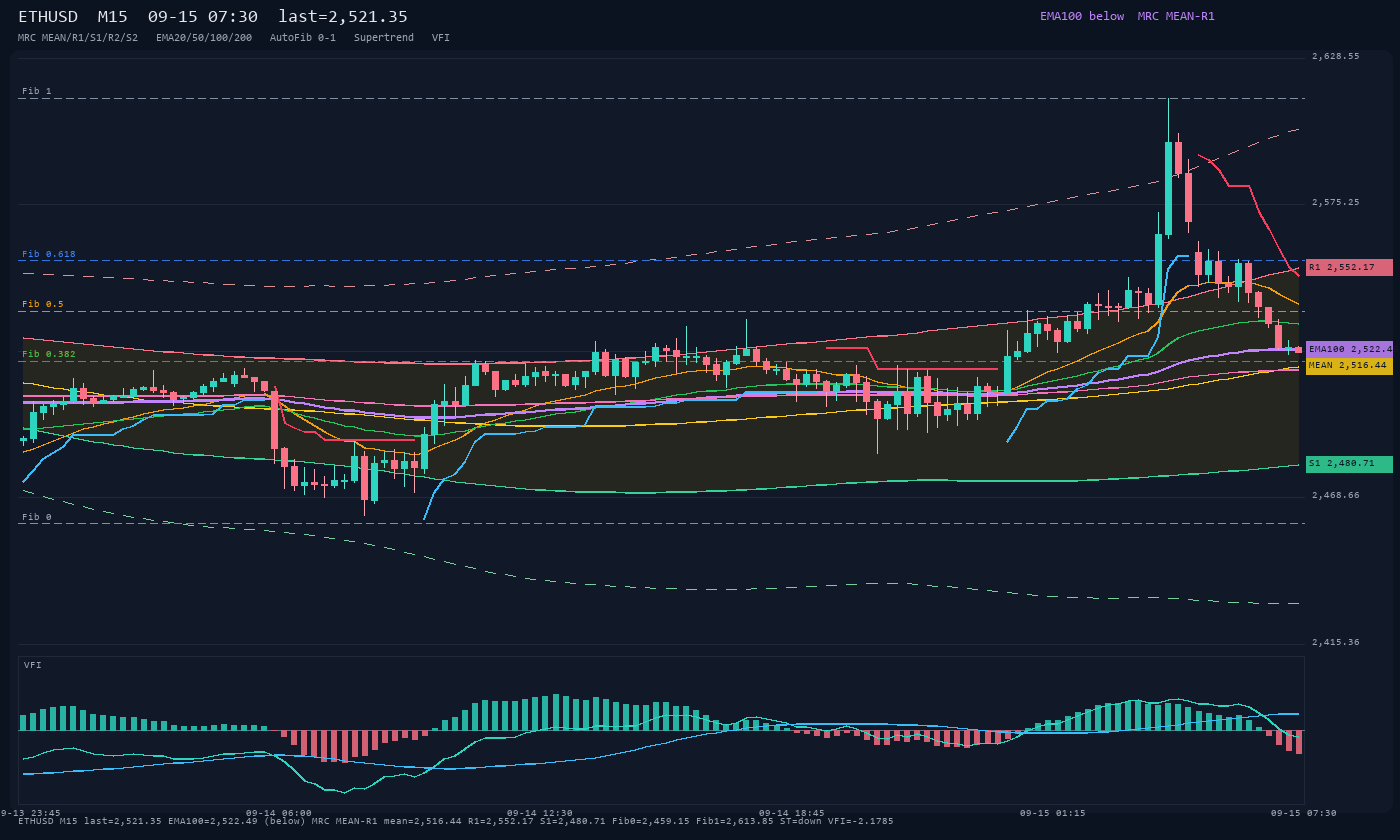
Task: Click the 'Fib 0' level label
Action: (37, 517)
